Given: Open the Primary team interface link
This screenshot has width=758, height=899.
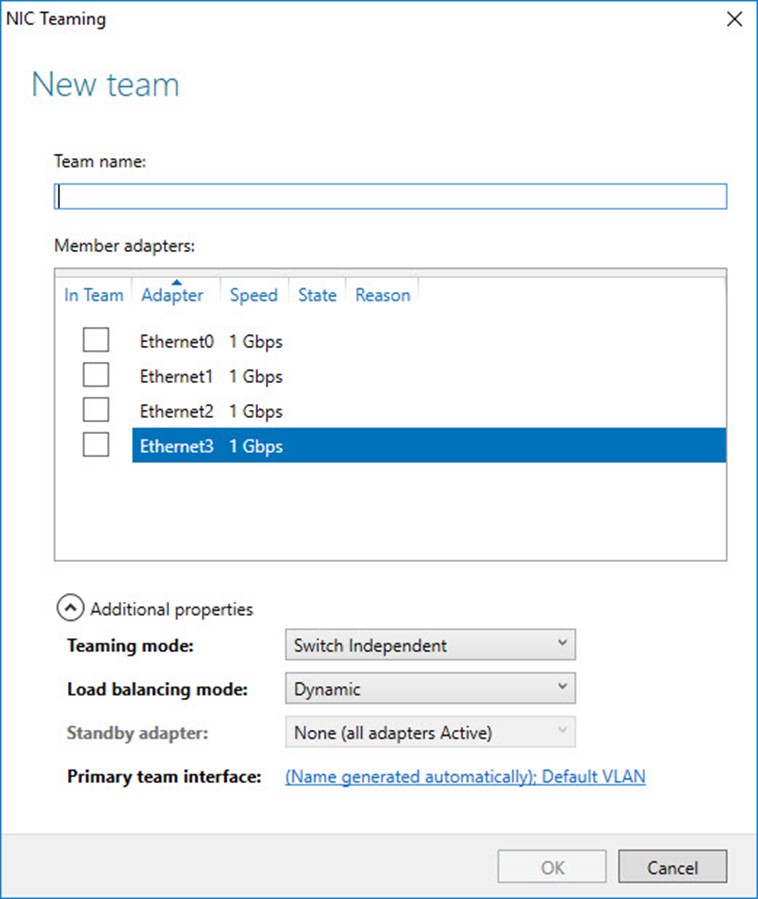Looking at the screenshot, I should click(465, 776).
